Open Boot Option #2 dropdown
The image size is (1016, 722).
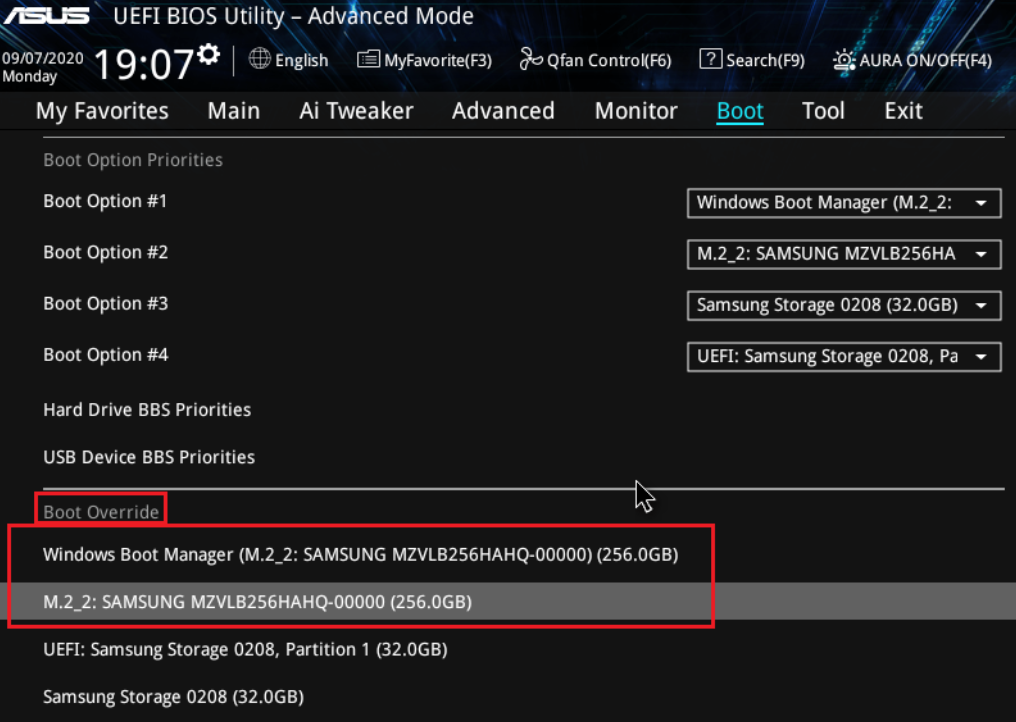(844, 254)
